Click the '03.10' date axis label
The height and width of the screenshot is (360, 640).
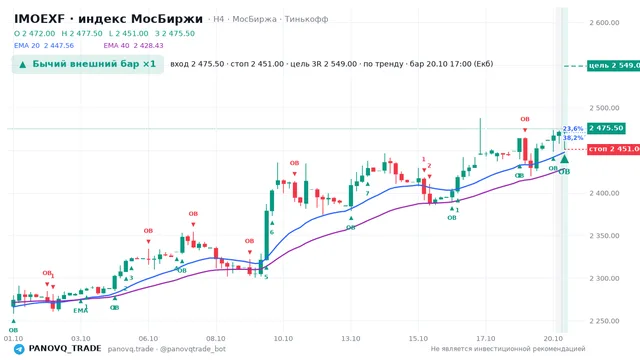81,339
